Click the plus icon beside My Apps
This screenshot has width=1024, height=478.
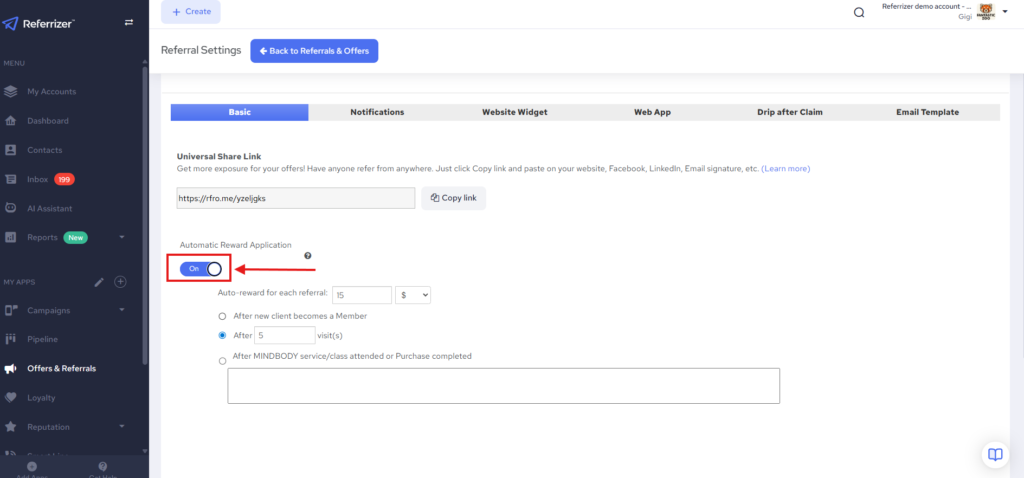[x=120, y=282]
